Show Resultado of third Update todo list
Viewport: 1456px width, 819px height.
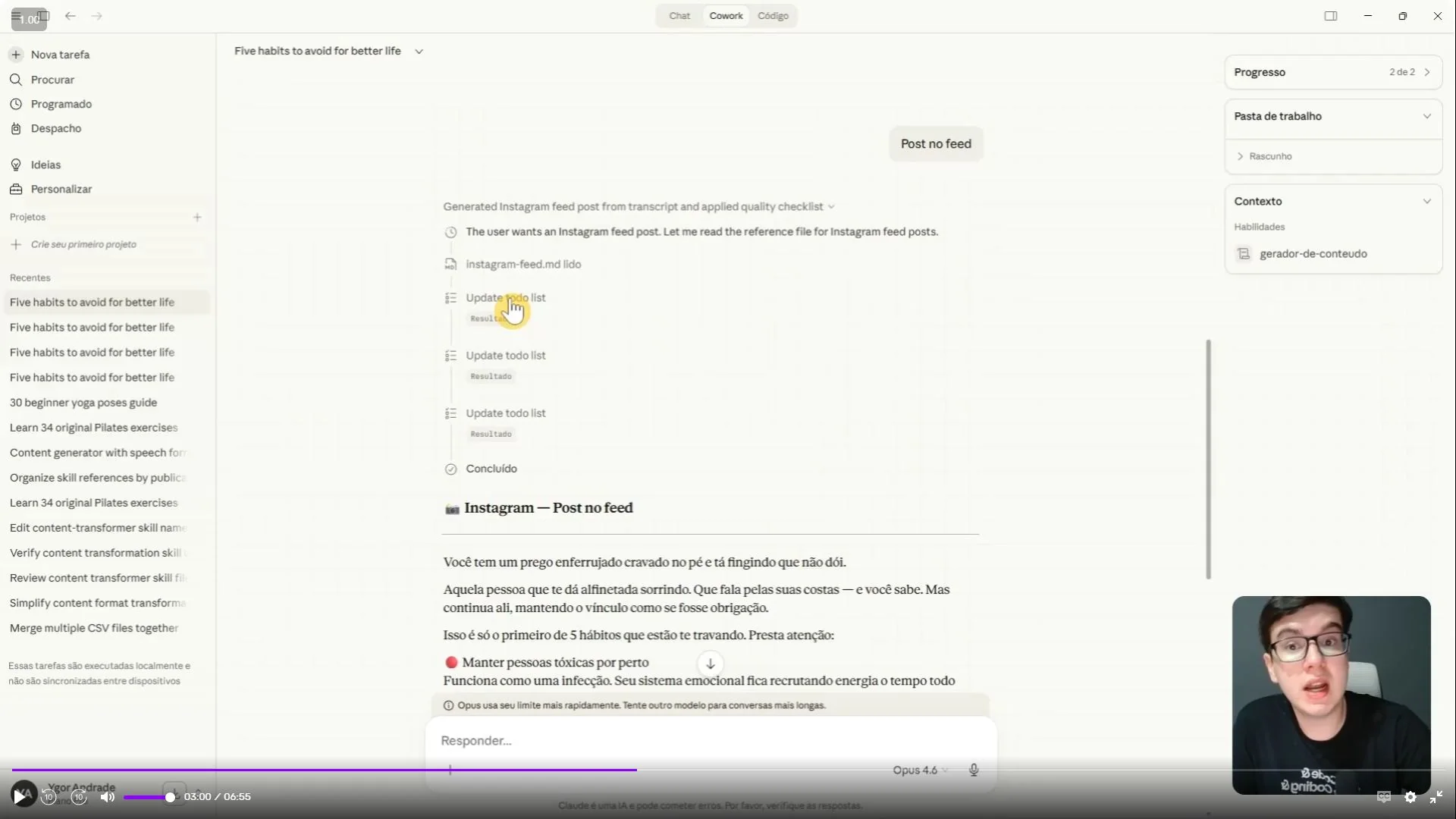click(491, 435)
